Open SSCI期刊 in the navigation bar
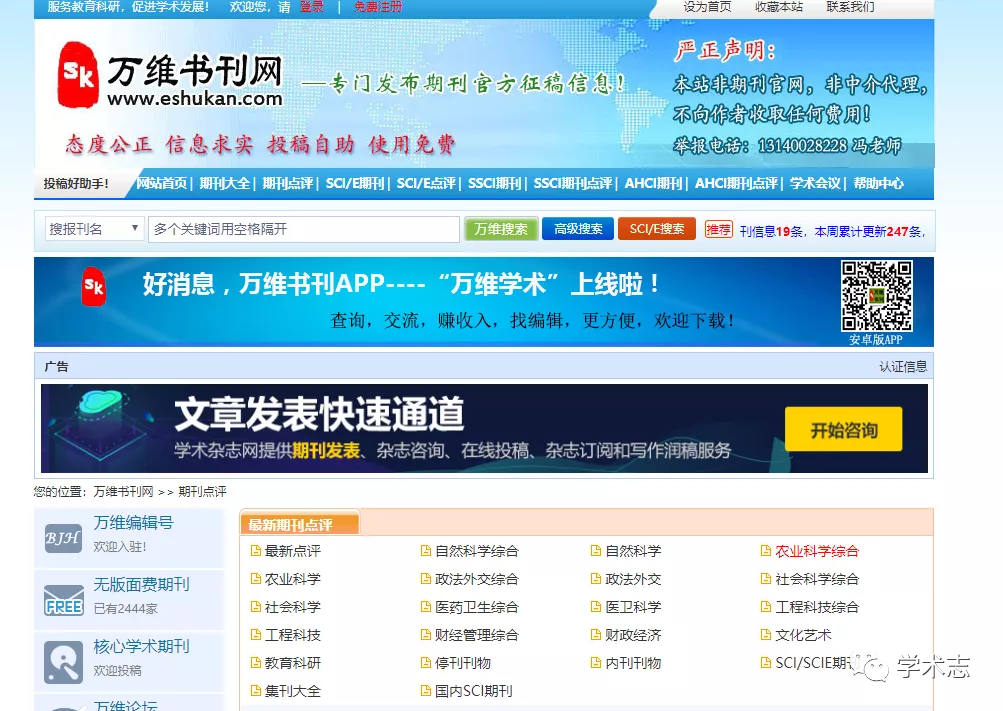 (x=494, y=184)
